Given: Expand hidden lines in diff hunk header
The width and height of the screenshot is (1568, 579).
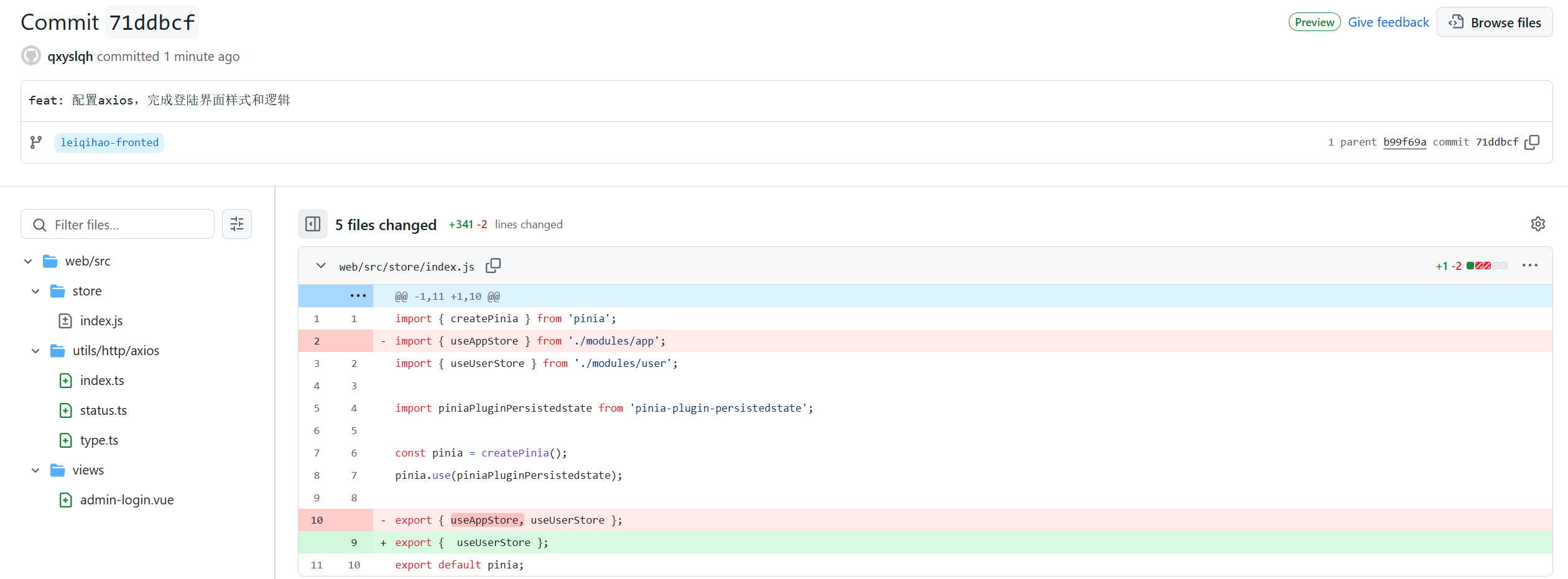Looking at the screenshot, I should pos(358,296).
